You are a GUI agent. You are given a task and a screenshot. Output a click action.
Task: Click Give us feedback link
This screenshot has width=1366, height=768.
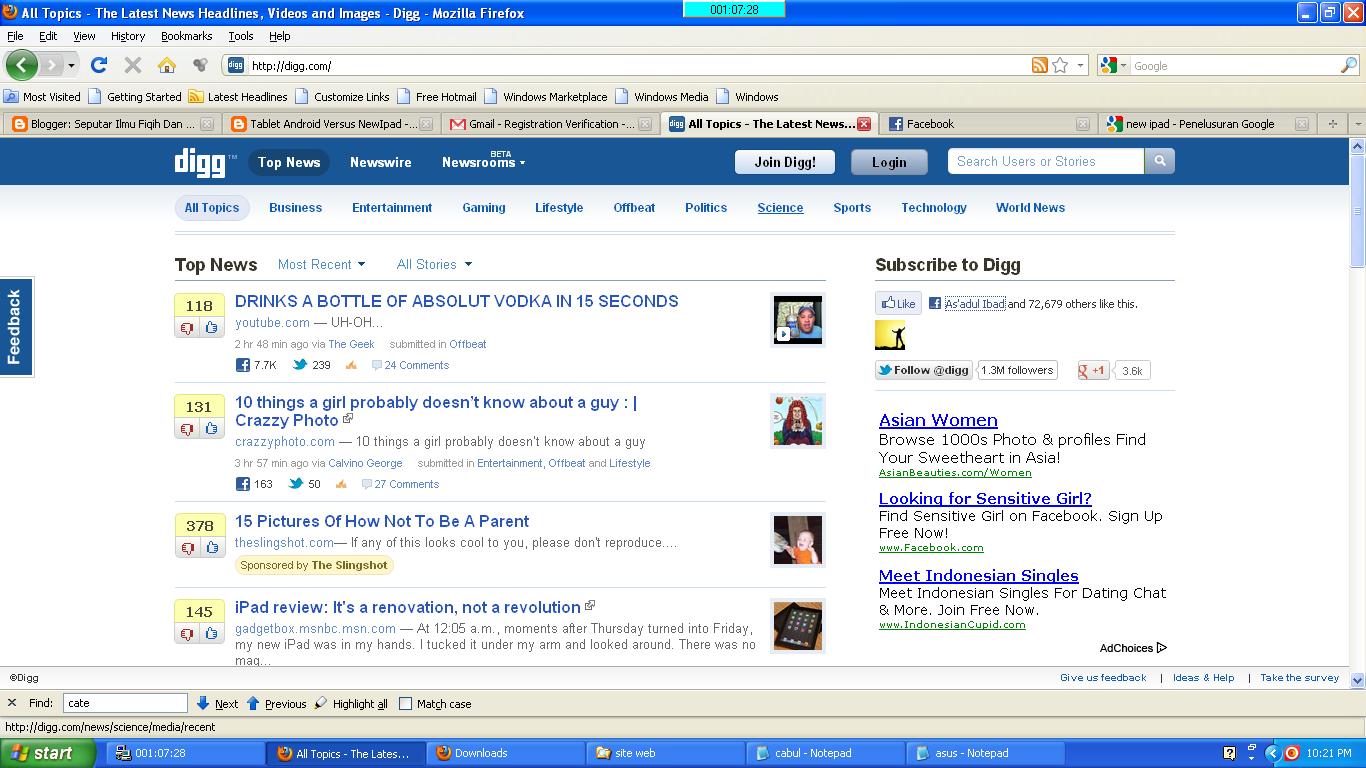pos(1103,678)
